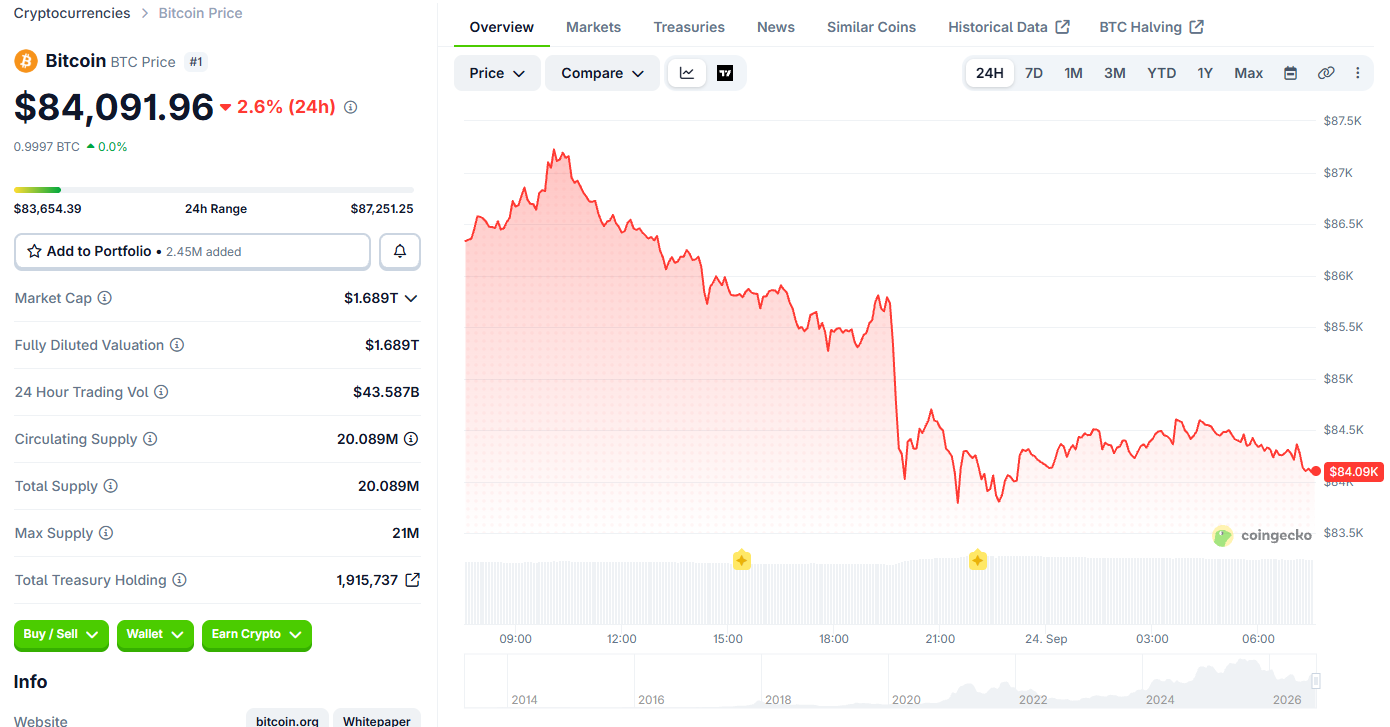Click info icon beside 20.089M circulating value
This screenshot has height=727, width=1390.
(x=411, y=439)
